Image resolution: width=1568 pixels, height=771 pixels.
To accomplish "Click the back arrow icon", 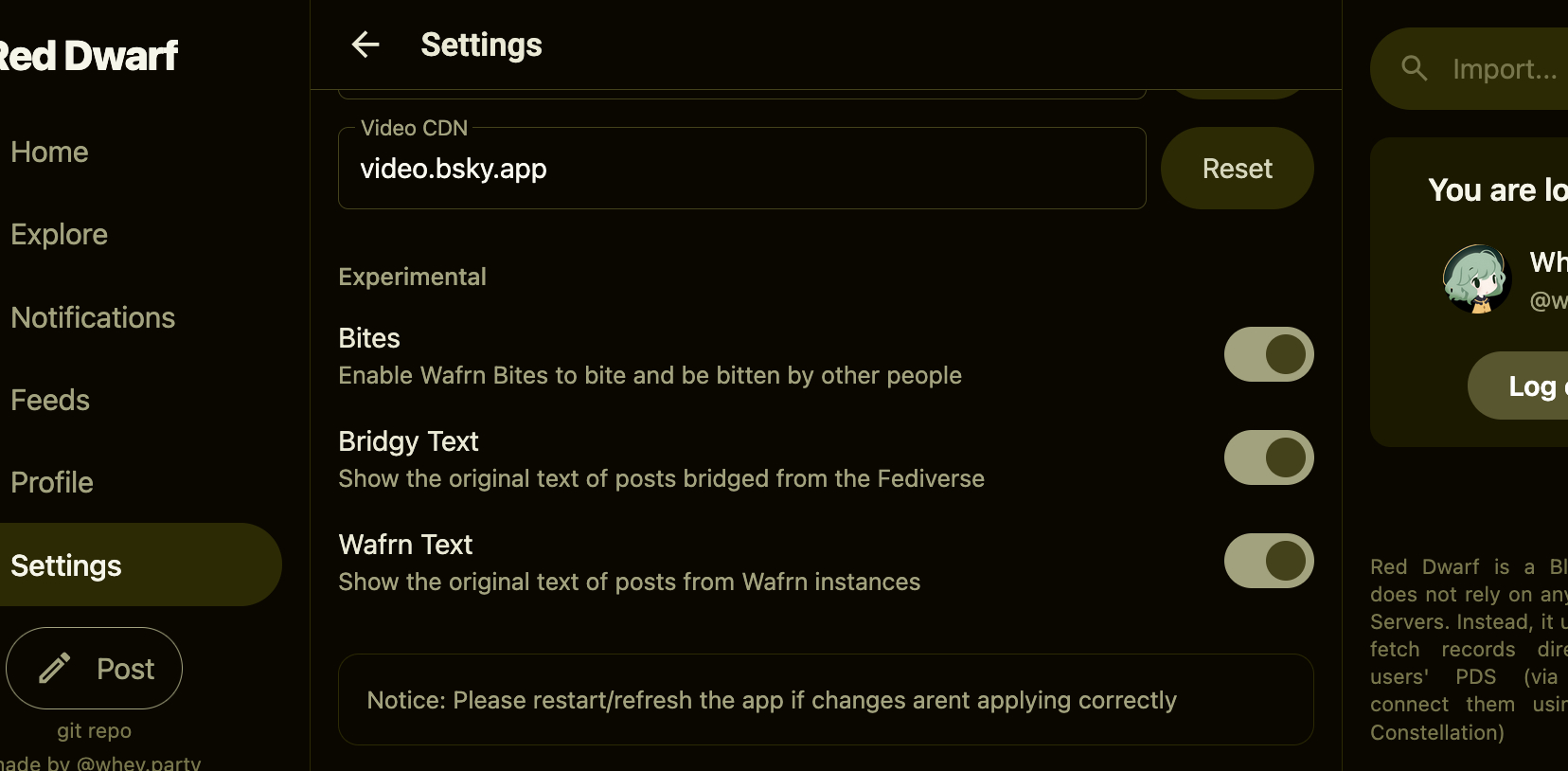I will [365, 45].
